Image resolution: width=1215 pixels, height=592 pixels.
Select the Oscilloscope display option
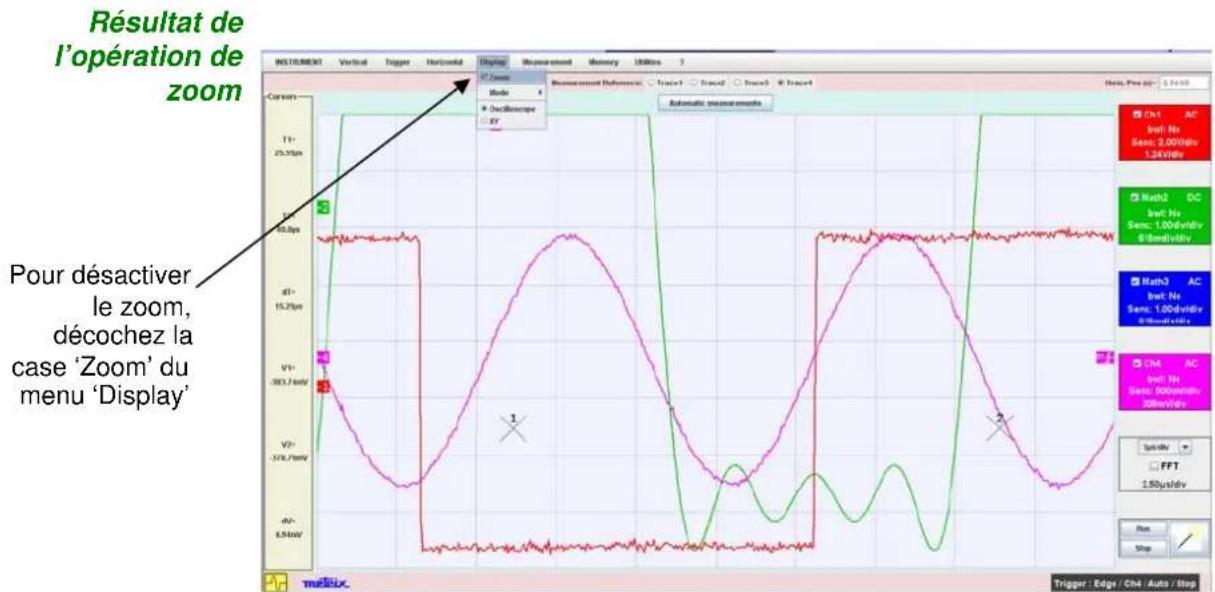511,107
